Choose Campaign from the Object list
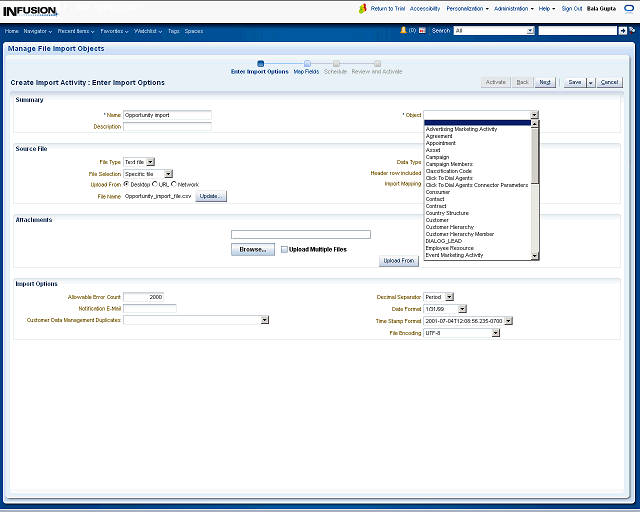The width and height of the screenshot is (640, 512). [x=437, y=157]
